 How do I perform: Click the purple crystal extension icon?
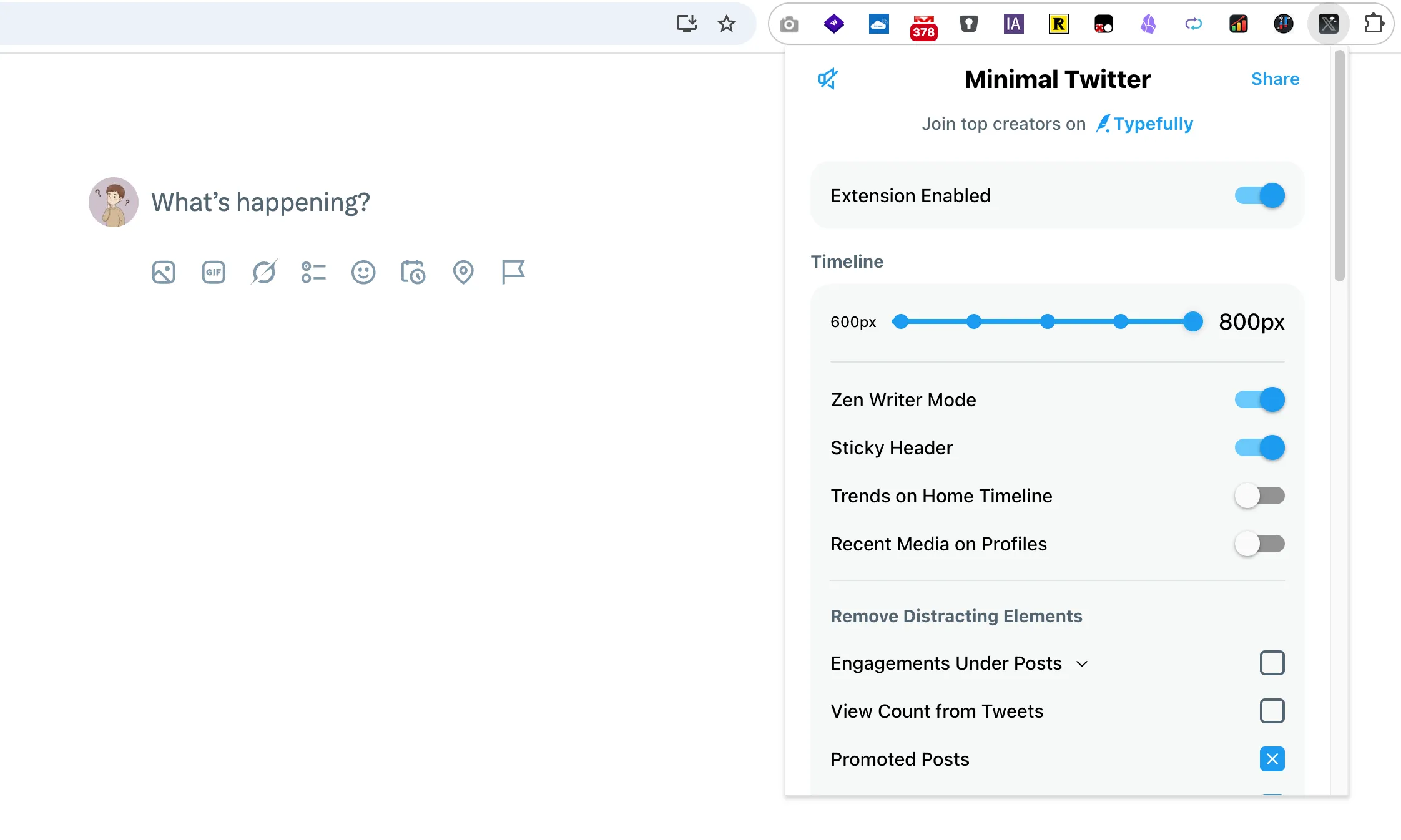point(1149,24)
